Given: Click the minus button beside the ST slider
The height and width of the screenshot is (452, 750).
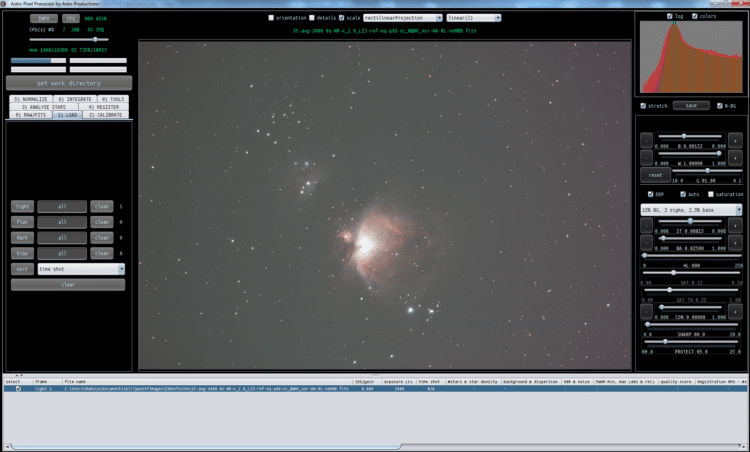Looking at the screenshot, I should tap(646, 225).
